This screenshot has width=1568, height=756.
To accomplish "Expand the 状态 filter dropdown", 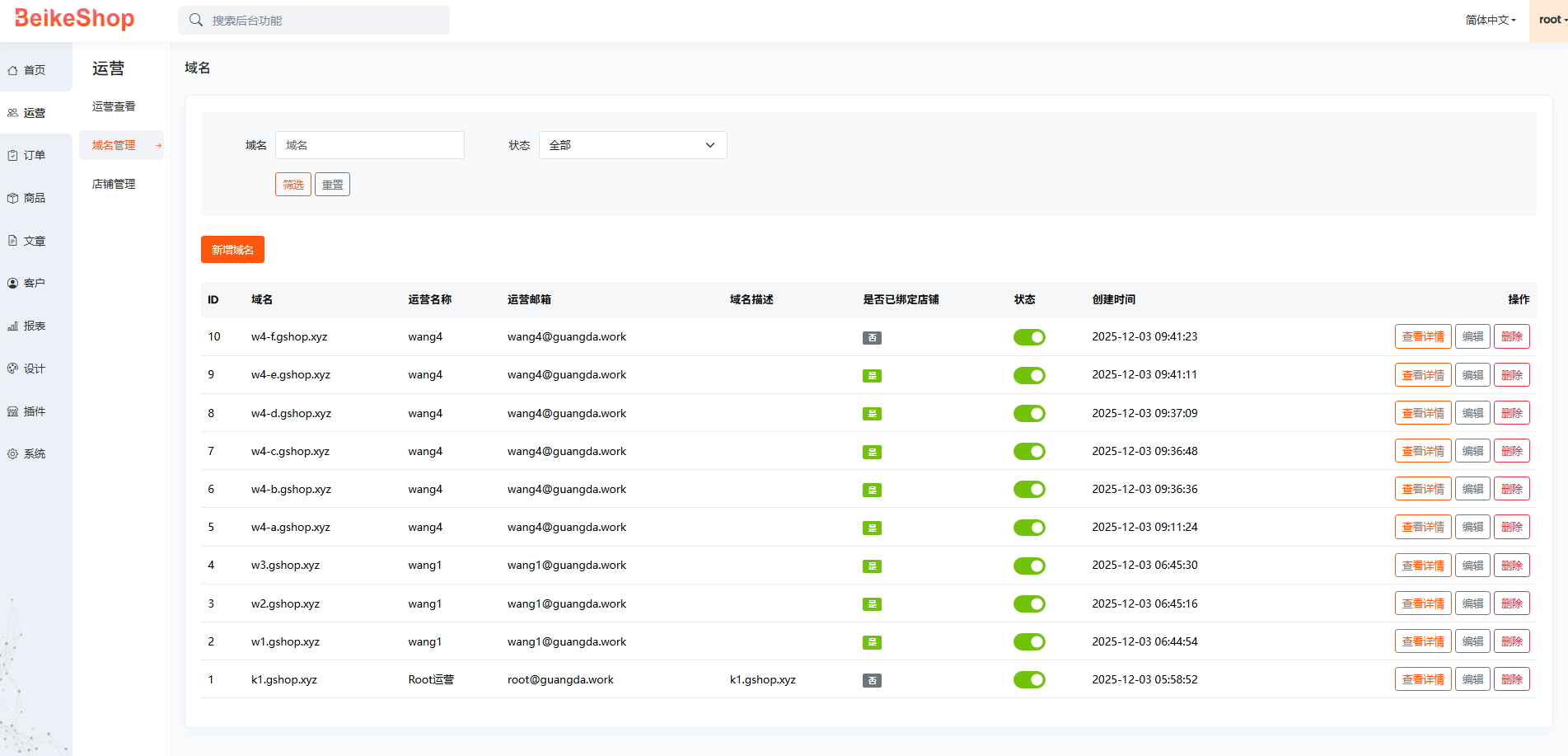I will pyautogui.click(x=632, y=145).
